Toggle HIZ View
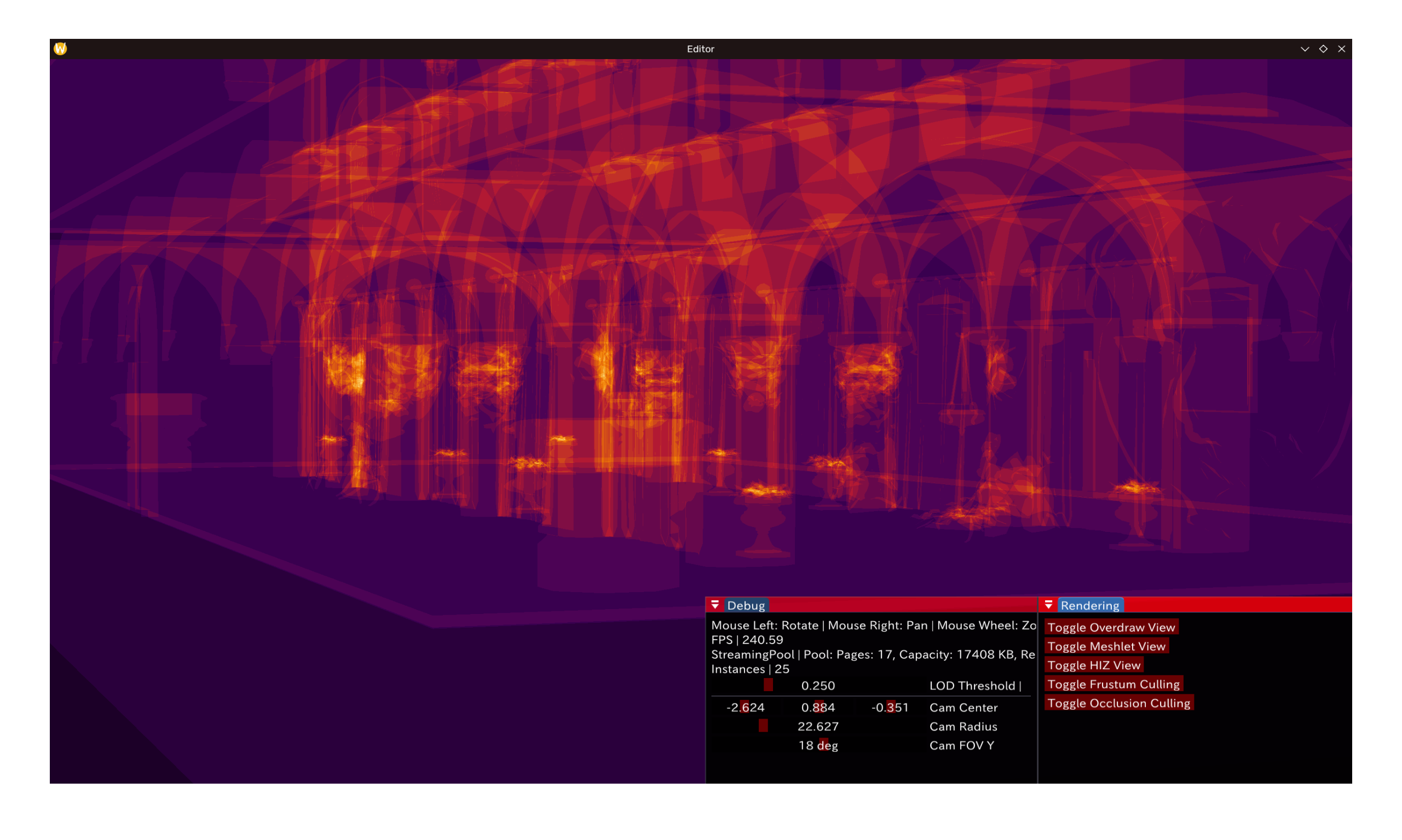This screenshot has width=1402, height=840. (x=1093, y=665)
